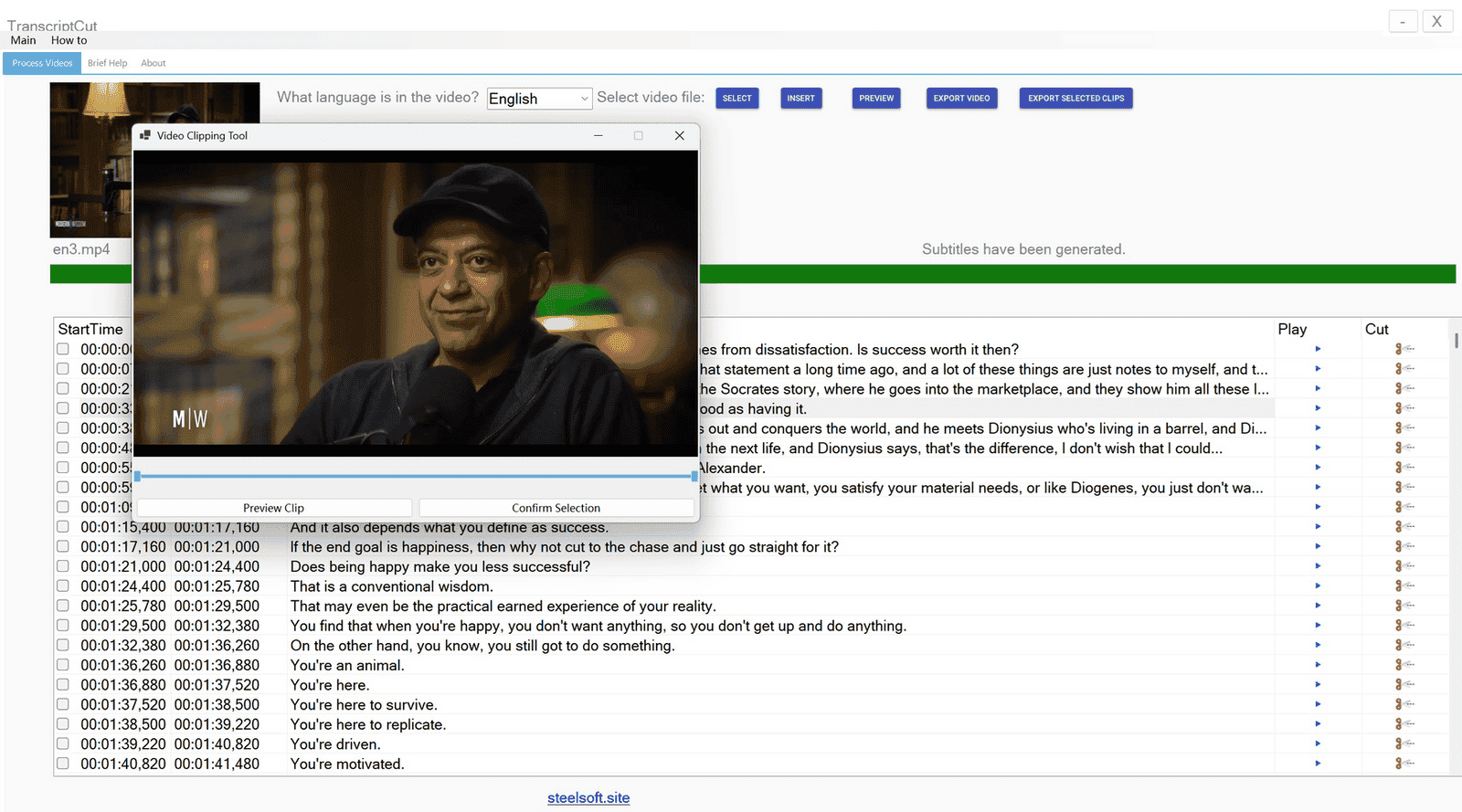Screen dimensions: 1462x812
Task: Cut the "That is a conventional wisdom." segment
Action: [x=1404, y=586]
